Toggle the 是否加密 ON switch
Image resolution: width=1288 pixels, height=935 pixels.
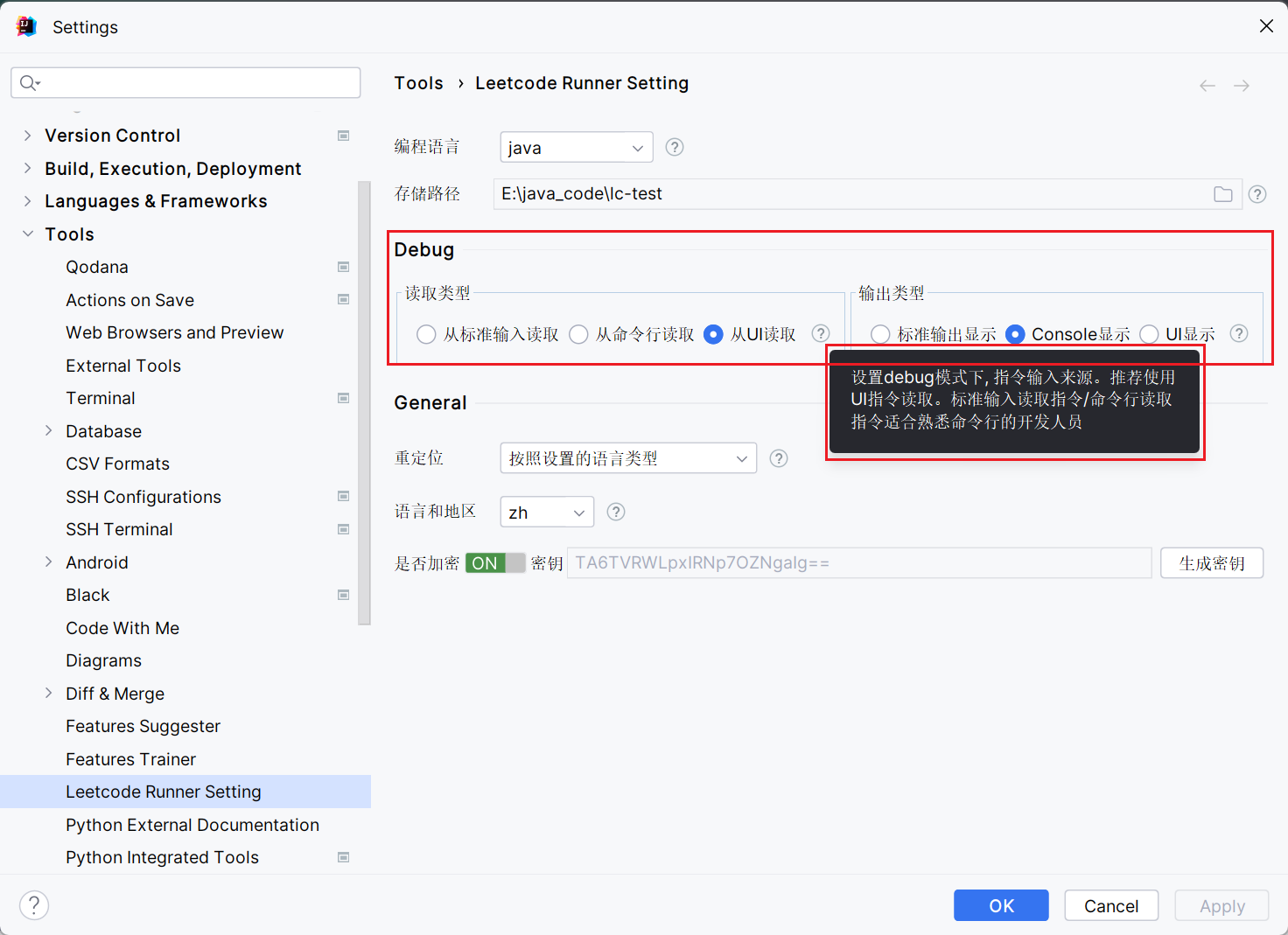coord(495,563)
